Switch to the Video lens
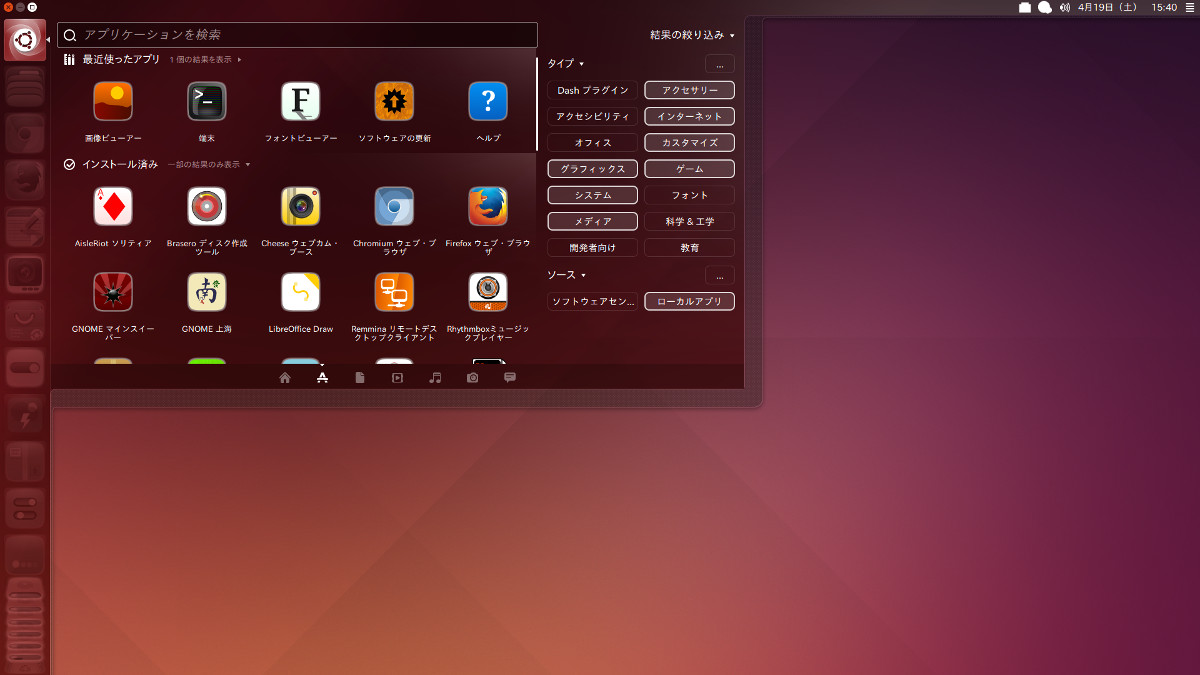The width and height of the screenshot is (1200, 675). click(397, 378)
